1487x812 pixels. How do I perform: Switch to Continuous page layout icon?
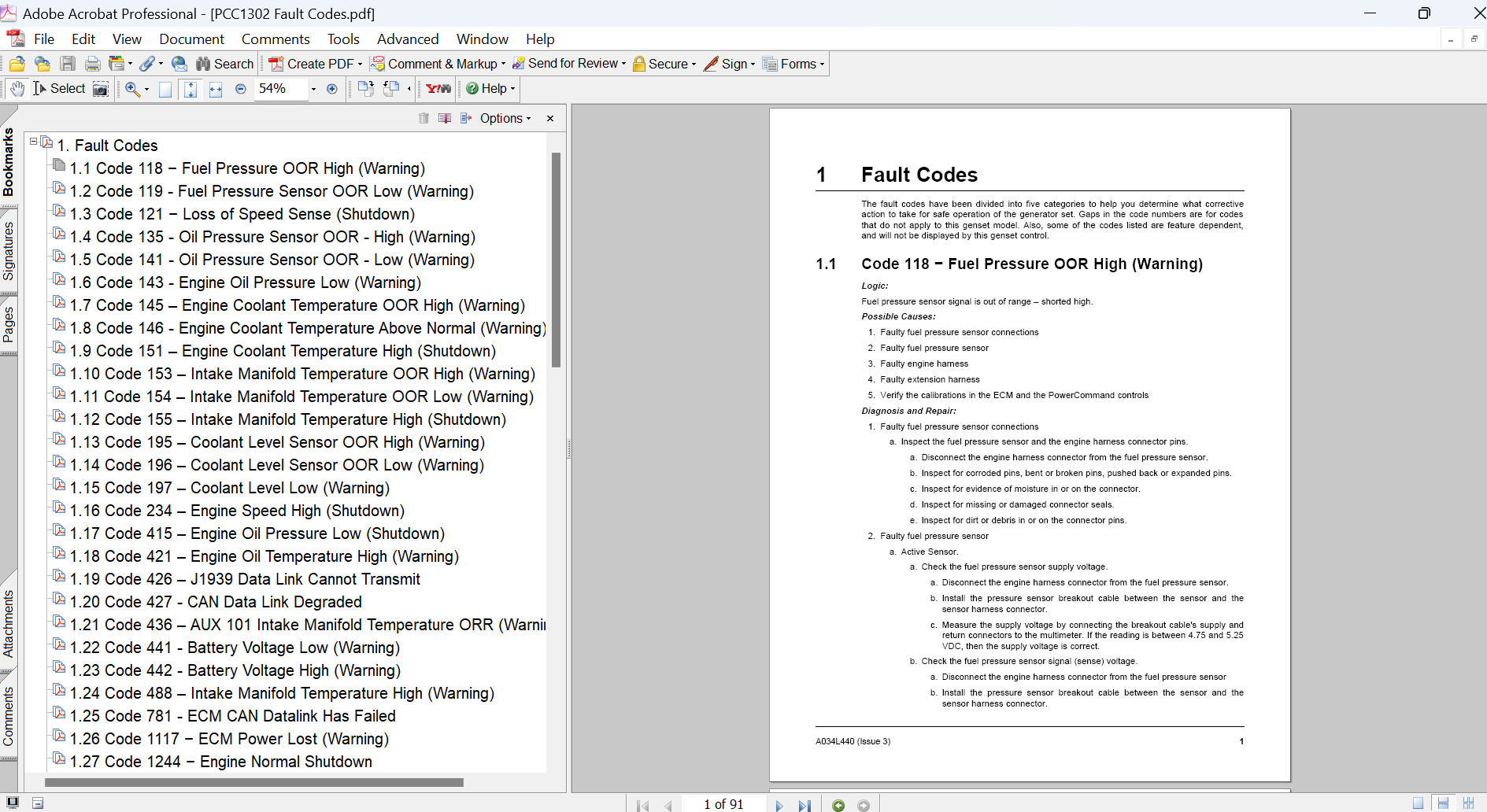tap(1443, 803)
